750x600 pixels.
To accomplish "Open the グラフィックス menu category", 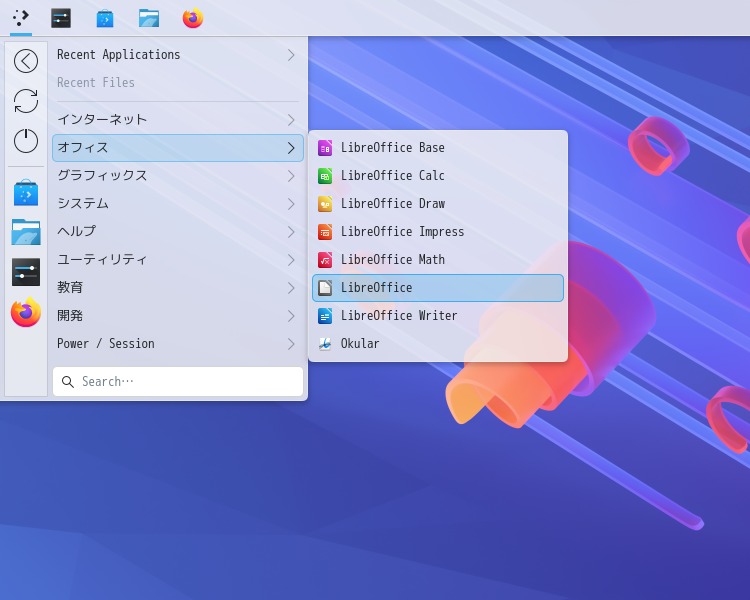I will tap(177, 176).
